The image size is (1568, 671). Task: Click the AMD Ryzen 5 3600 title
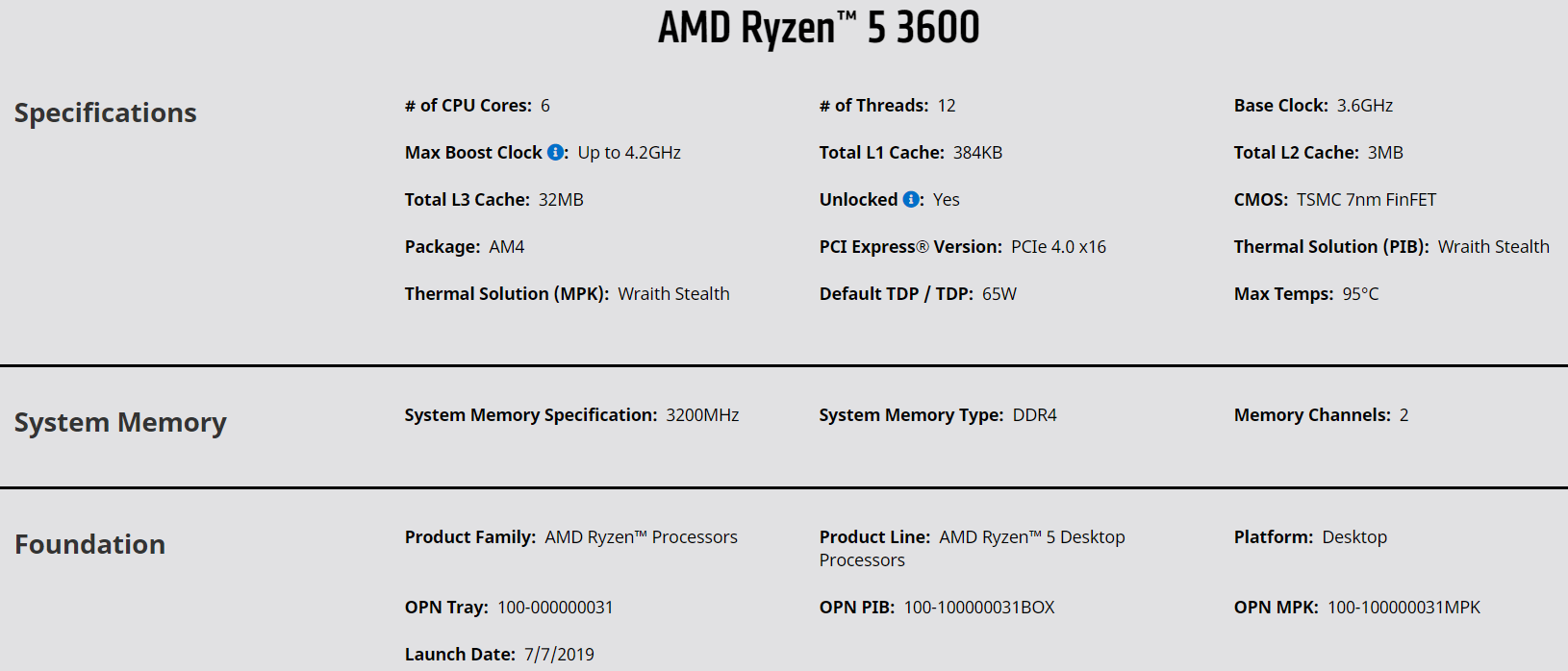819,28
